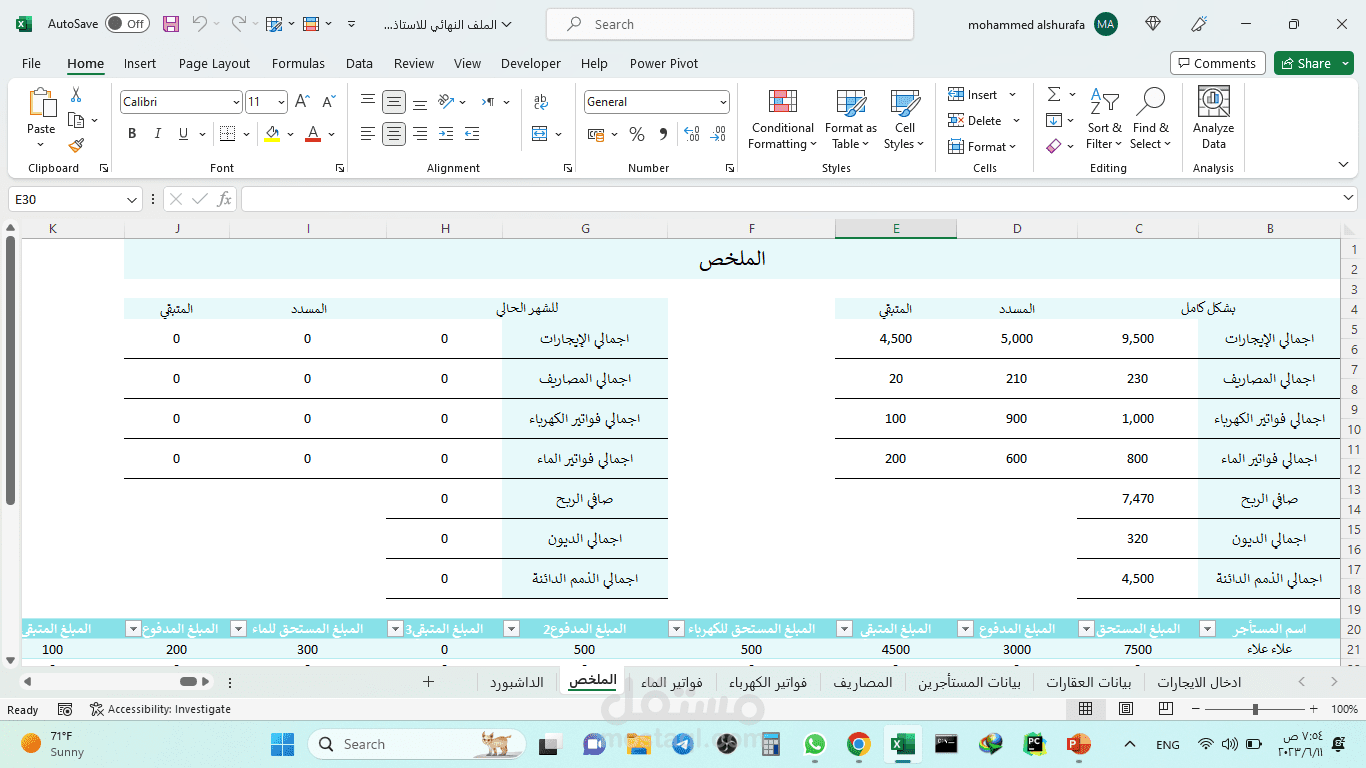Open filter dropdown for المبلغ المدفوع2 column

[510, 629]
